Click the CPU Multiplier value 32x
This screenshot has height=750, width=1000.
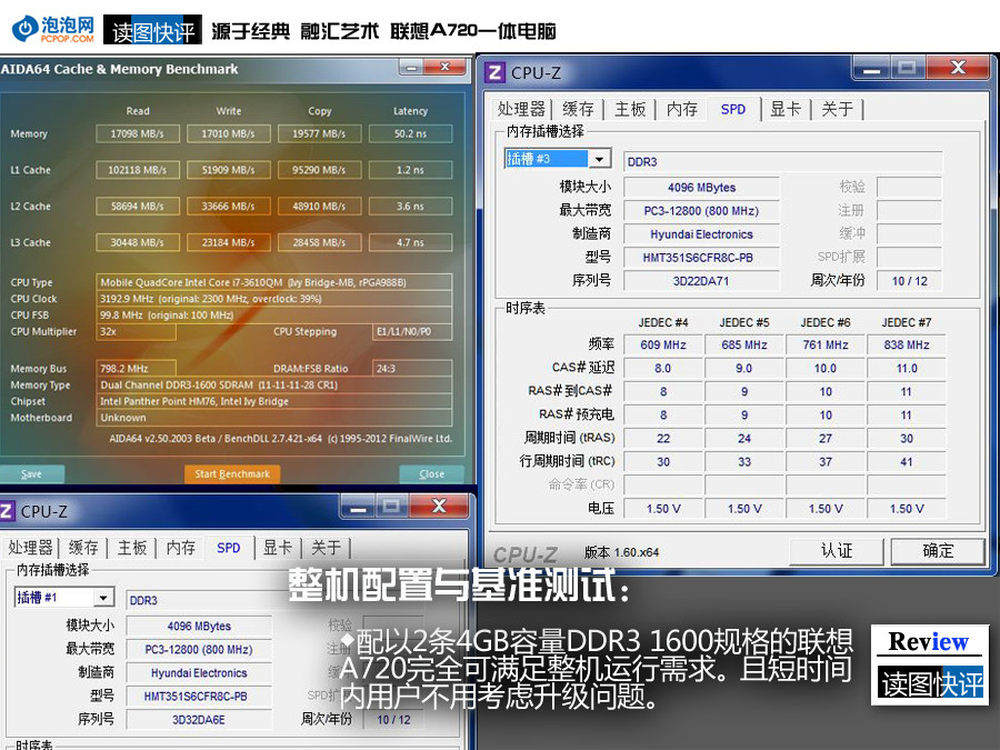(136, 332)
